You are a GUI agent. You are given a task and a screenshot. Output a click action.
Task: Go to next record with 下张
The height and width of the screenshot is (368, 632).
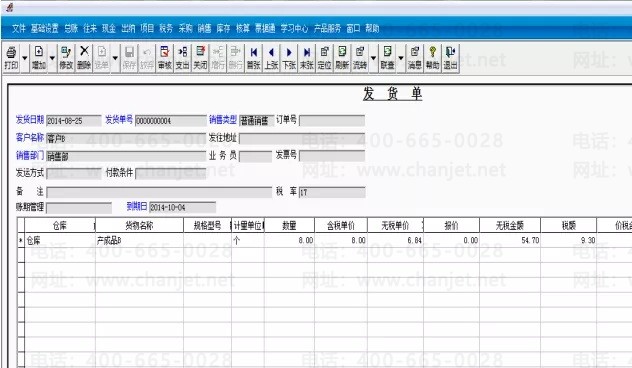click(289, 58)
